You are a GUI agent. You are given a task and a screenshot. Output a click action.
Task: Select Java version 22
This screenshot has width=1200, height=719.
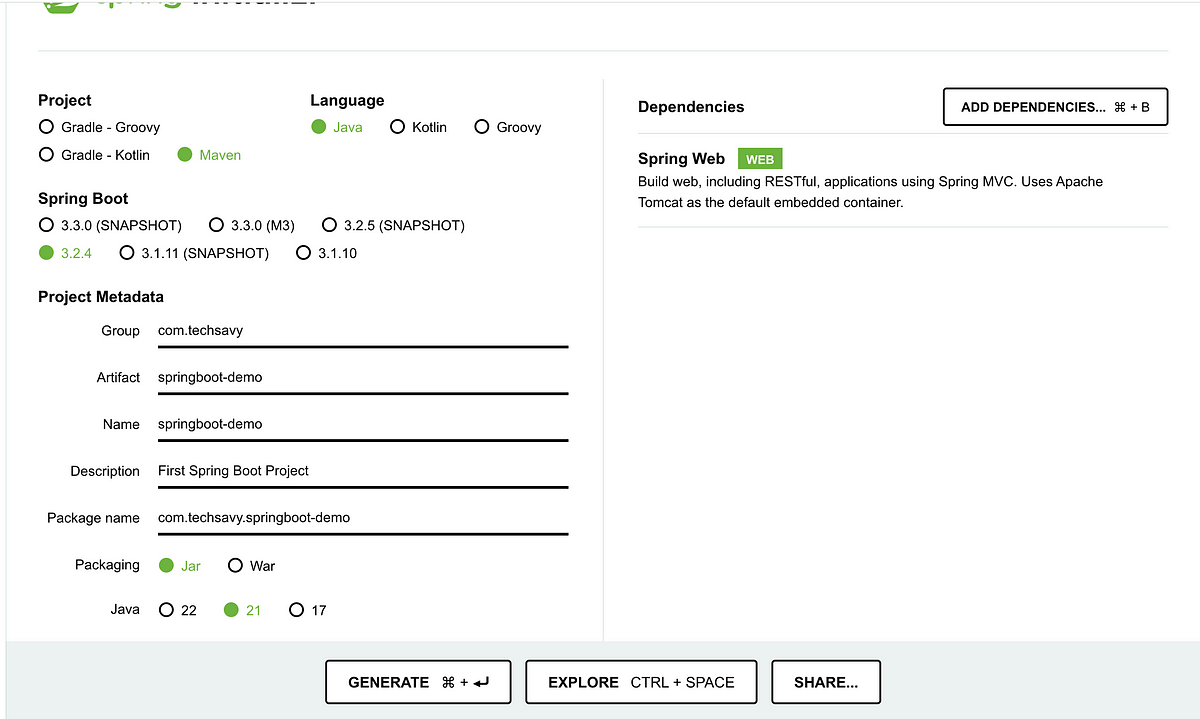pyautogui.click(x=178, y=610)
